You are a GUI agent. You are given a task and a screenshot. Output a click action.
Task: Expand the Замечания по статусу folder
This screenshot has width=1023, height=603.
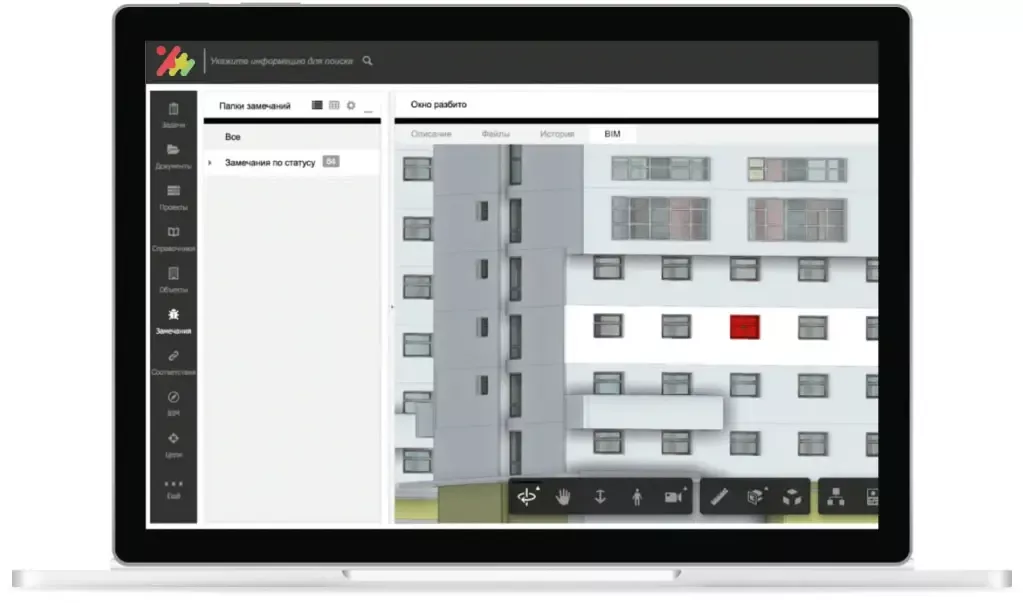[210, 162]
